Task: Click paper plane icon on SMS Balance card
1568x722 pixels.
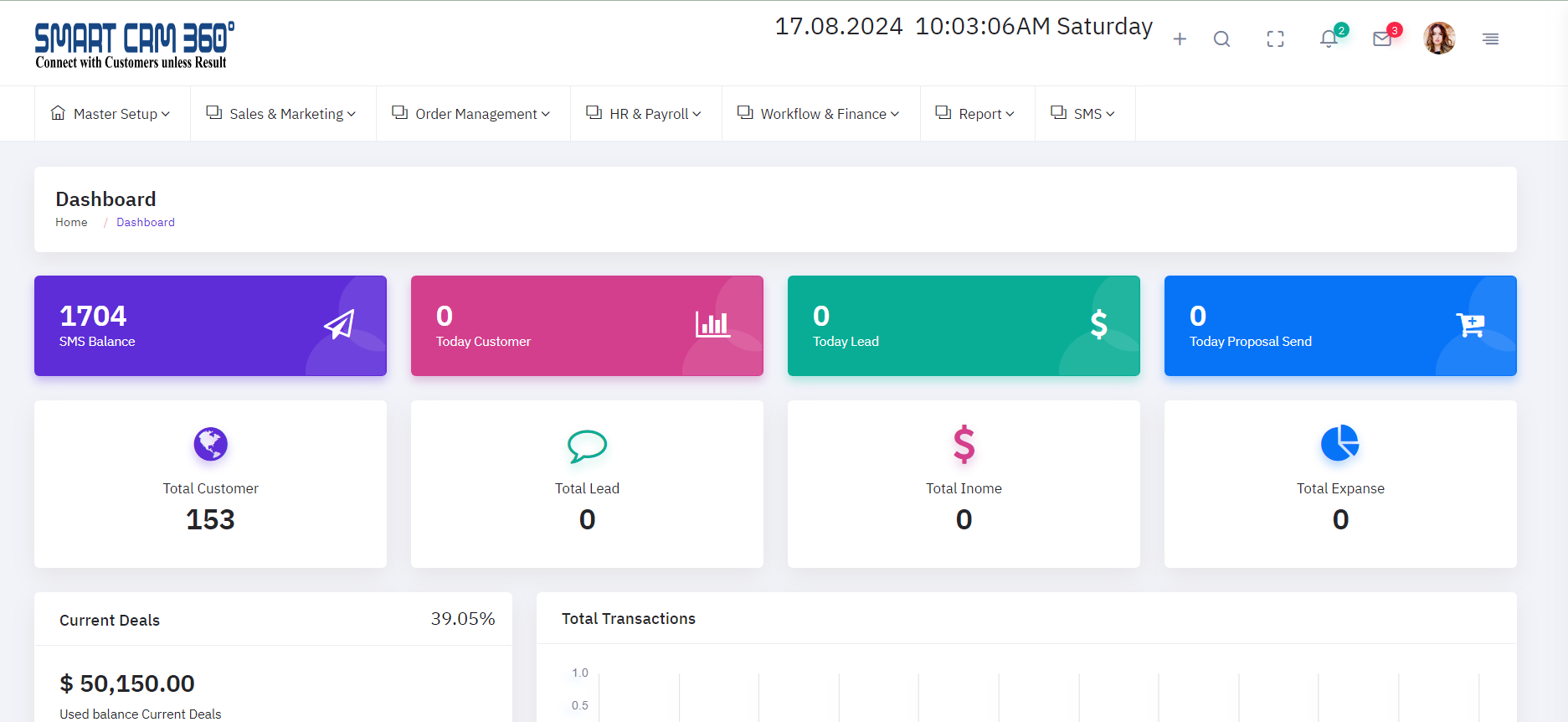Action: 339,324
